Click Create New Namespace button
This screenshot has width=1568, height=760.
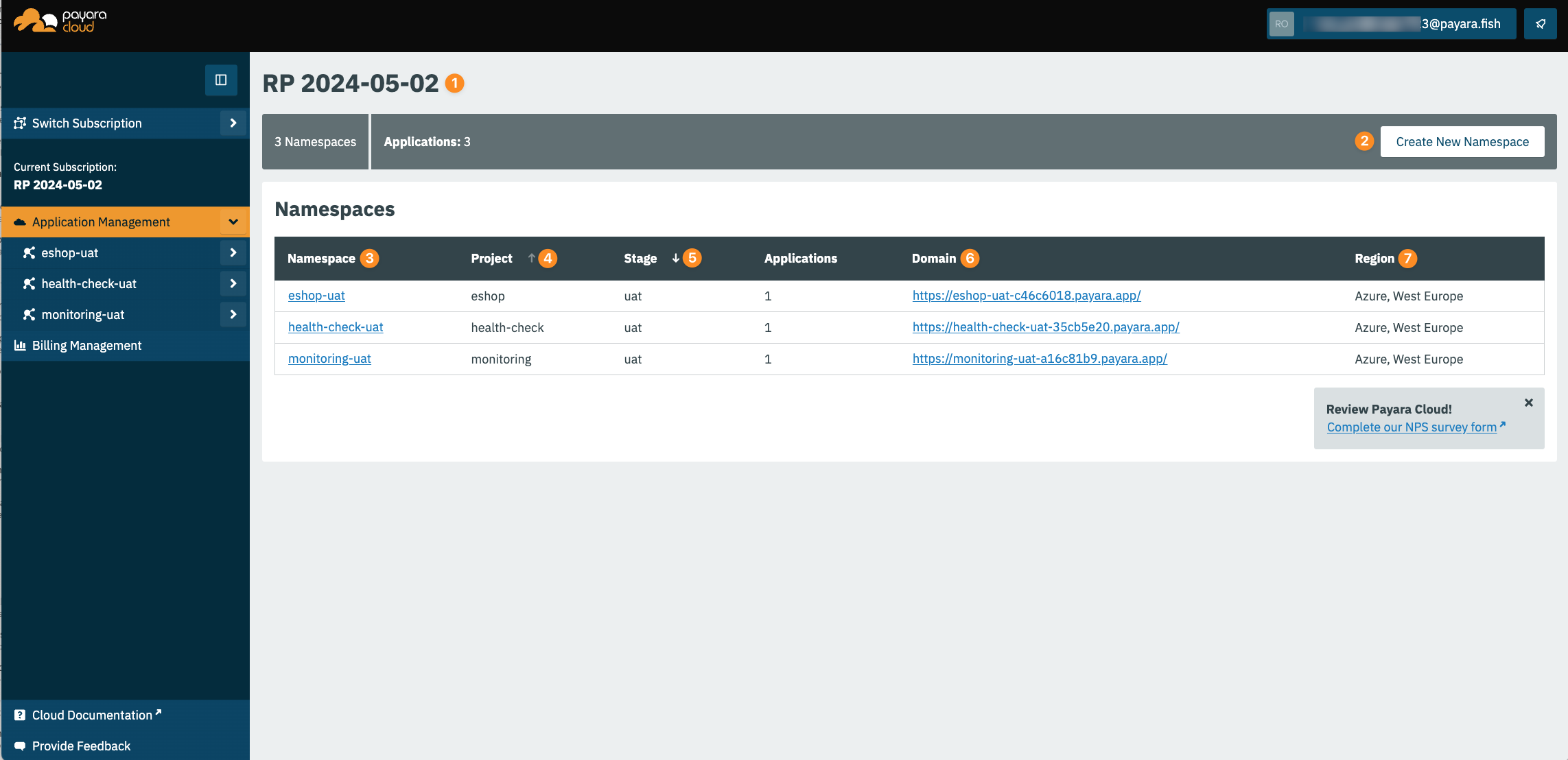[1462, 142]
